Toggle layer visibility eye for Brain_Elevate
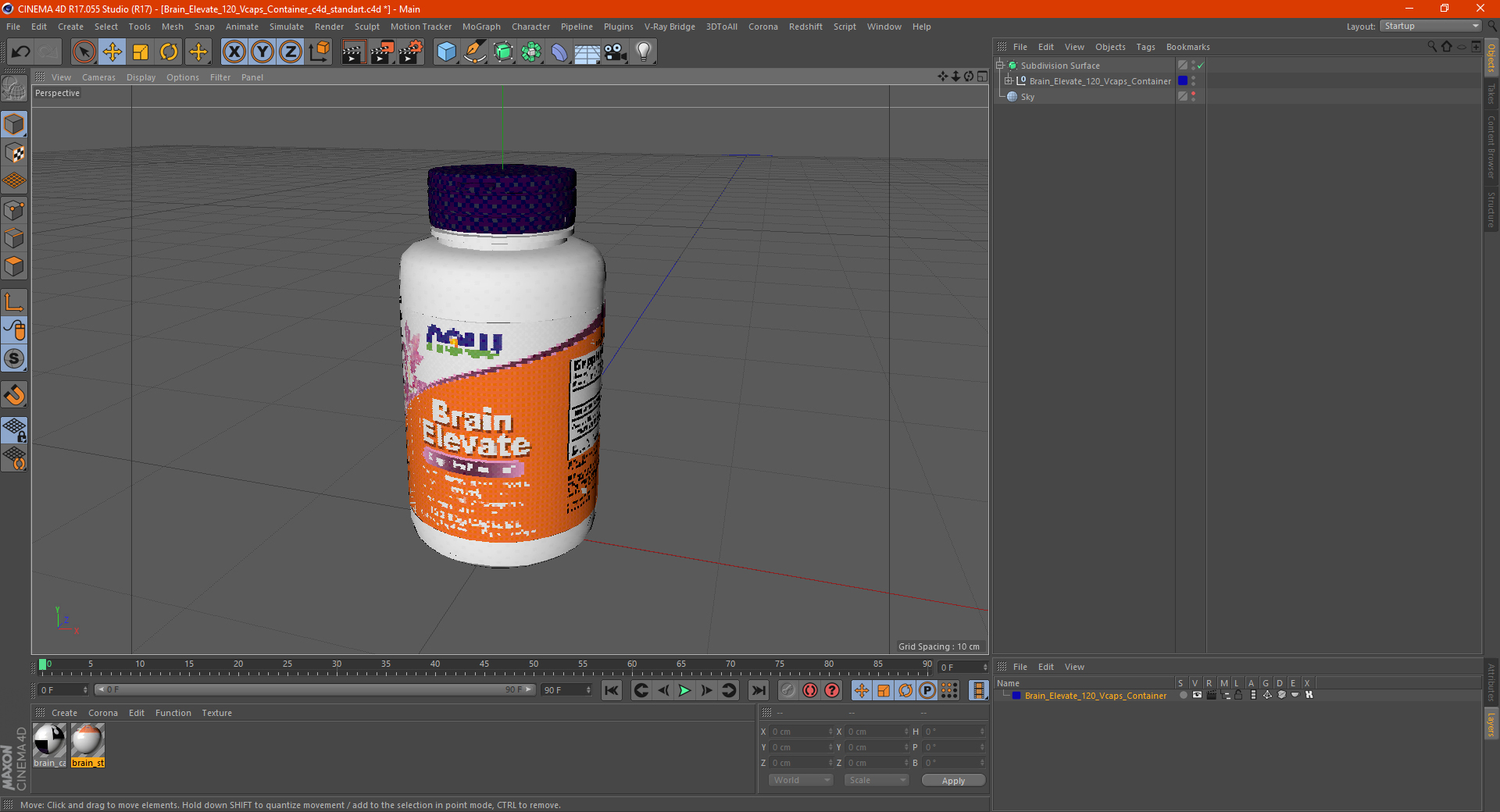 point(1197,695)
